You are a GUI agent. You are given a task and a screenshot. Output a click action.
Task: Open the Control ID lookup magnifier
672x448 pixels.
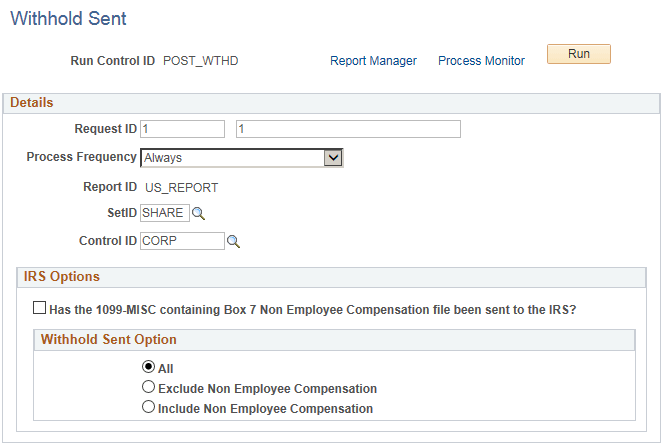(x=233, y=241)
